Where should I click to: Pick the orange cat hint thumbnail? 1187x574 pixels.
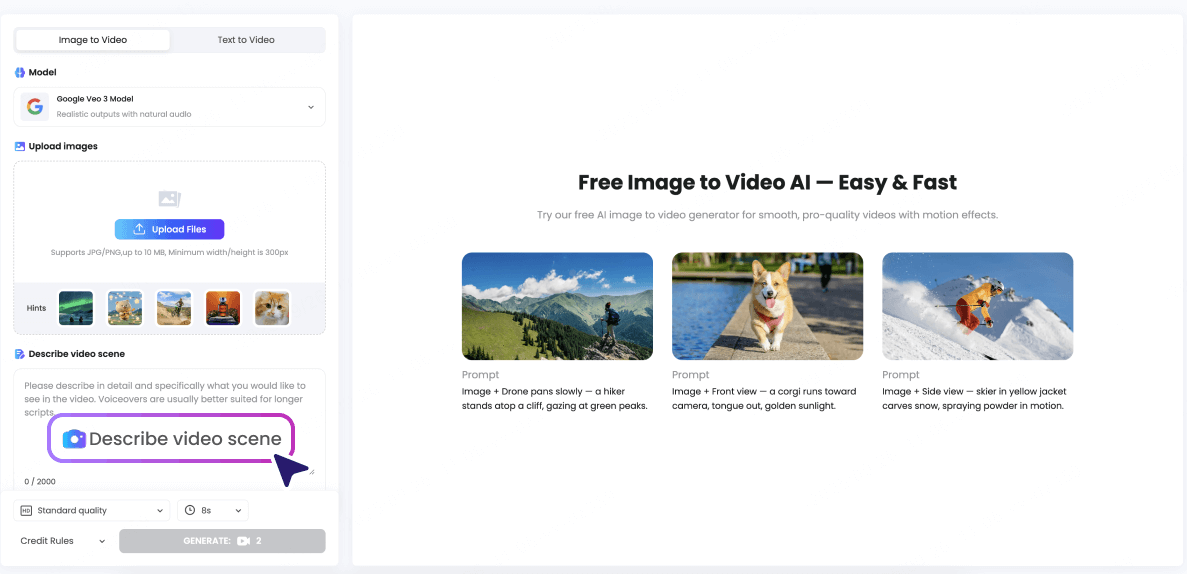pyautogui.click(x=272, y=308)
